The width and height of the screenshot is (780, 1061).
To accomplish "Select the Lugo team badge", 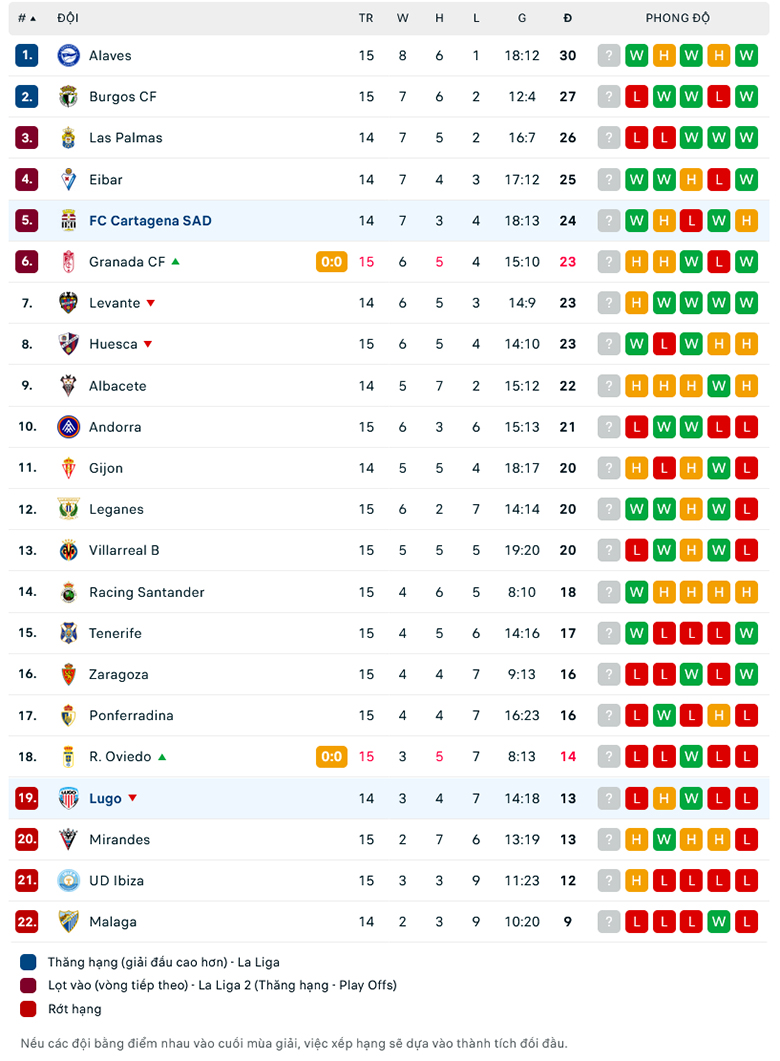I will pyautogui.click(x=68, y=798).
